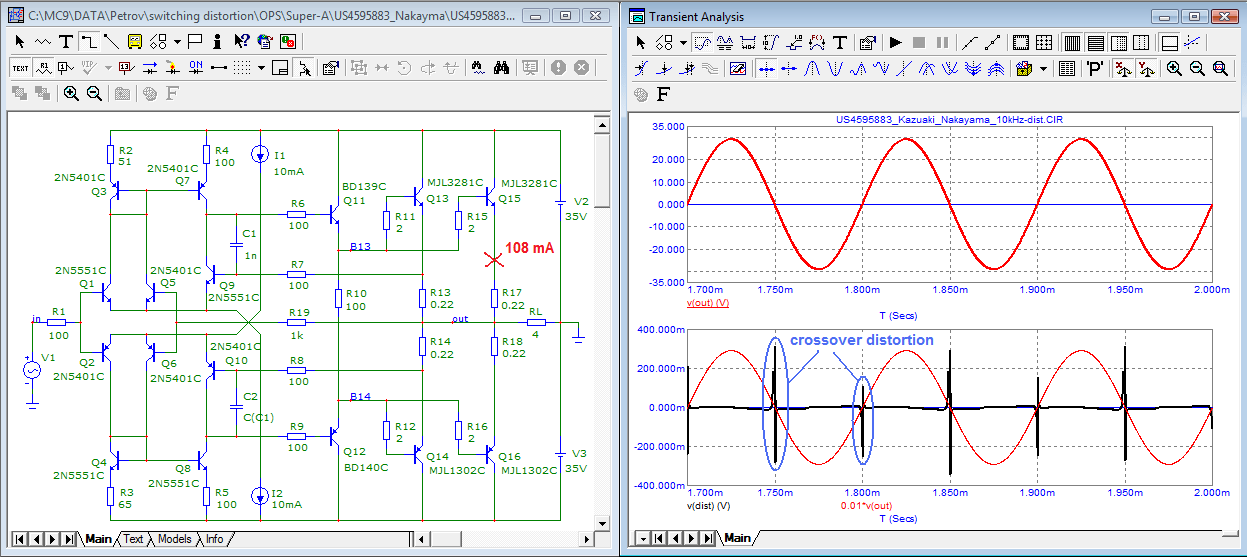Select voltage source V1 in schematic

[32, 370]
